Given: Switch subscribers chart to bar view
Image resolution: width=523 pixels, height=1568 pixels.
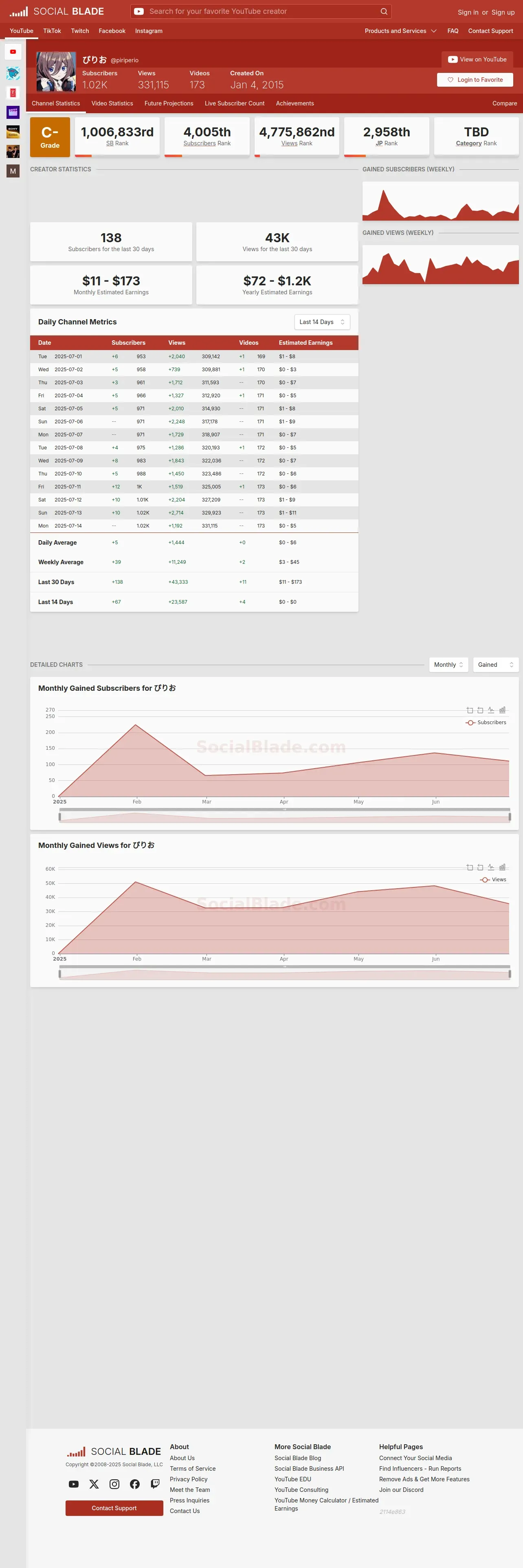Looking at the screenshot, I should (502, 710).
